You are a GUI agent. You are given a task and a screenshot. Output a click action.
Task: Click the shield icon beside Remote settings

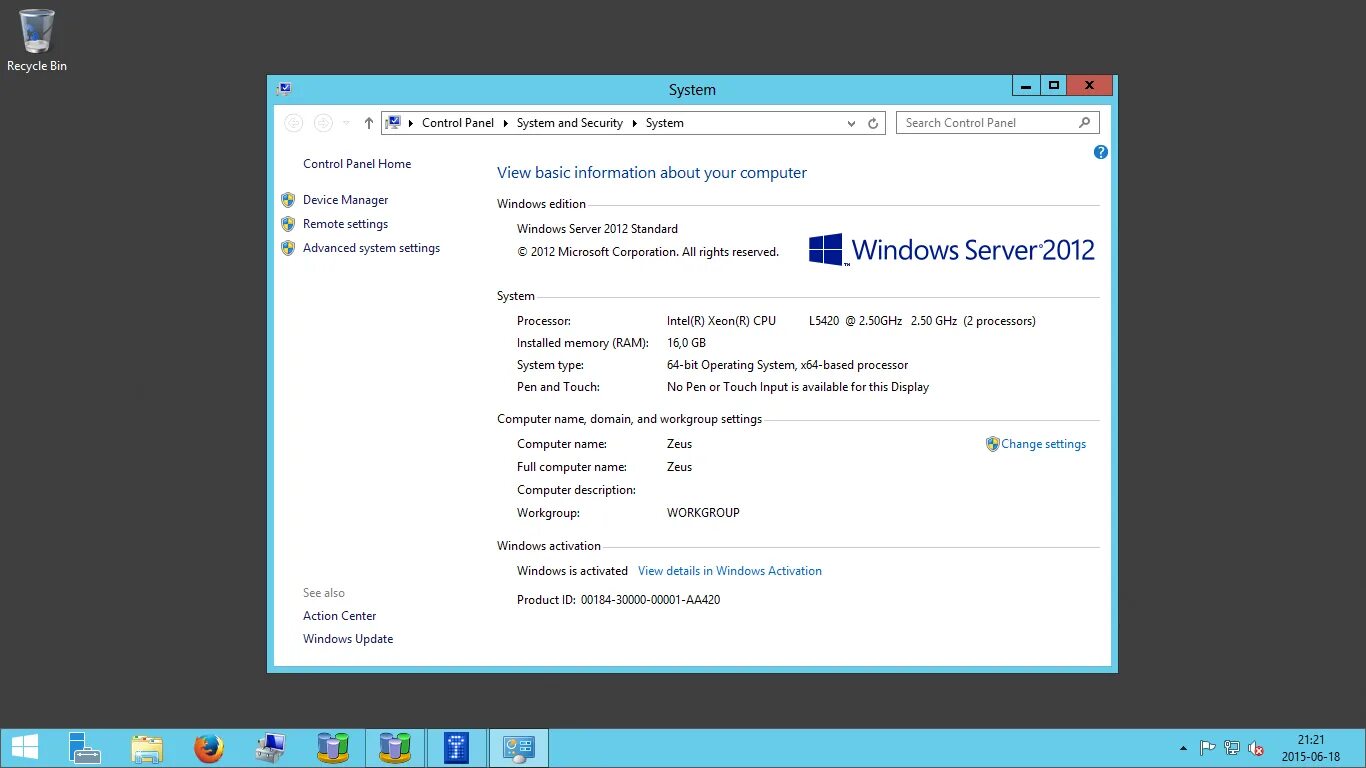(288, 224)
